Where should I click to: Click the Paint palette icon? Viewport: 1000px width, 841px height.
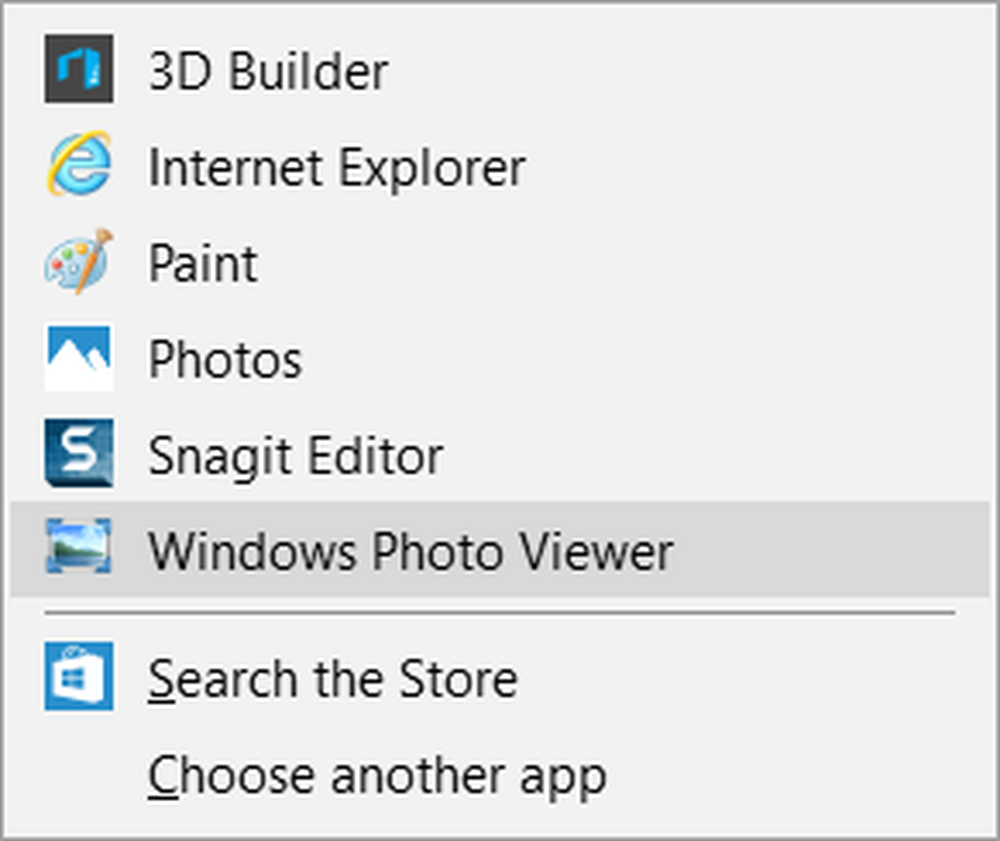pyautogui.click(x=78, y=262)
